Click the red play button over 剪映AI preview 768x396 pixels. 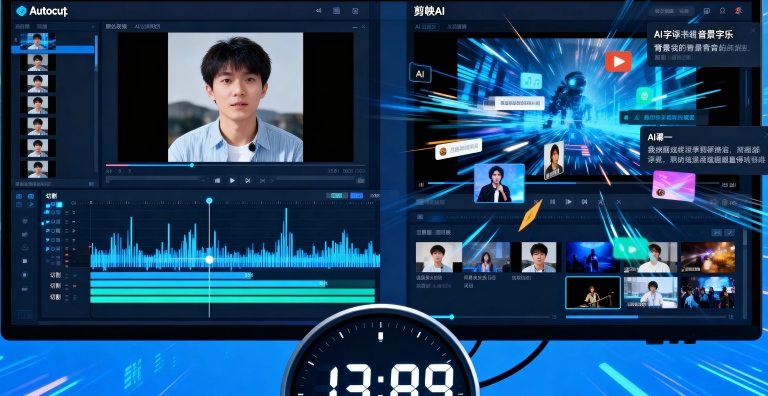[618, 61]
